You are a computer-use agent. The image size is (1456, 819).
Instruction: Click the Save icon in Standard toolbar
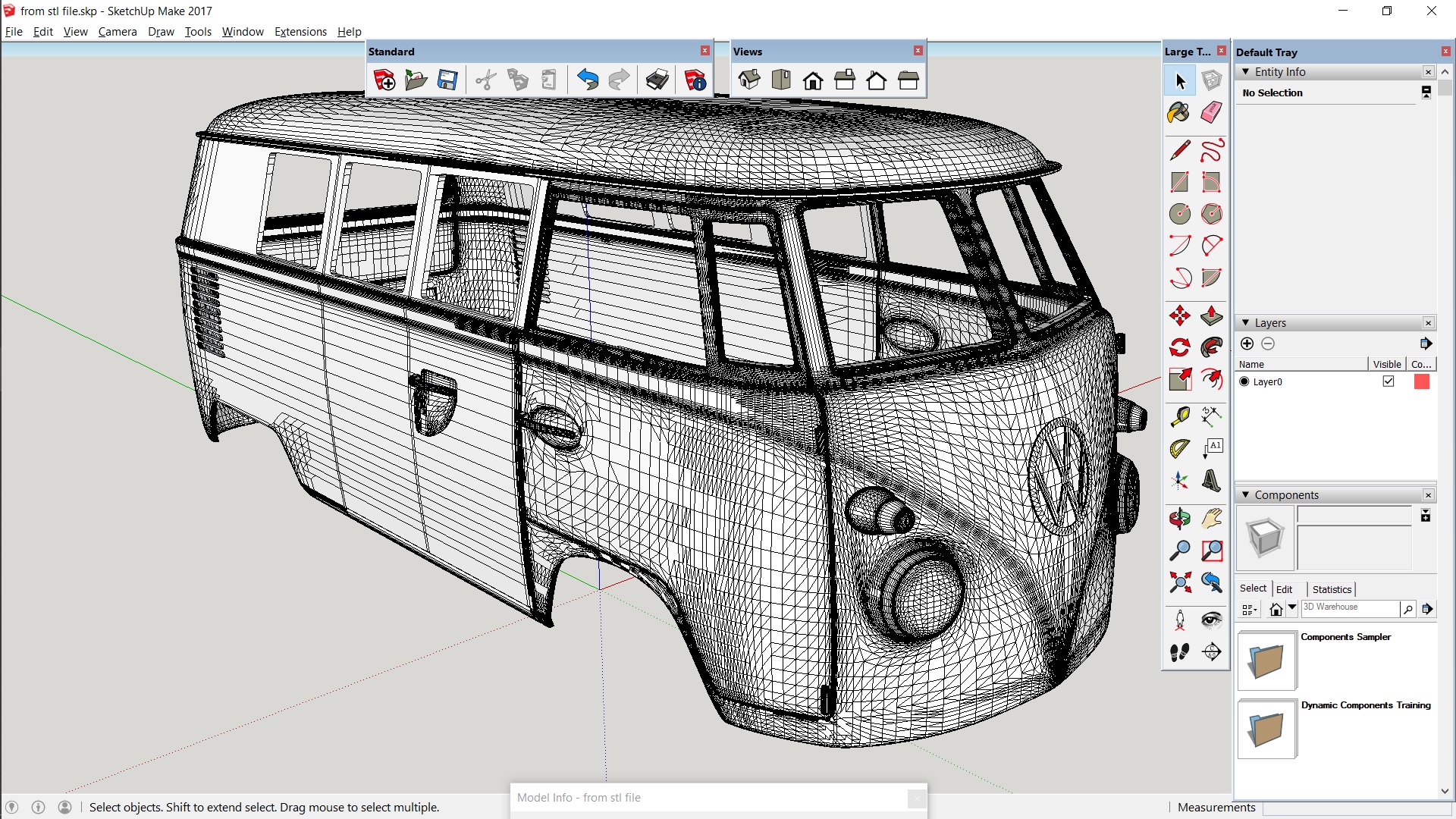[447, 80]
